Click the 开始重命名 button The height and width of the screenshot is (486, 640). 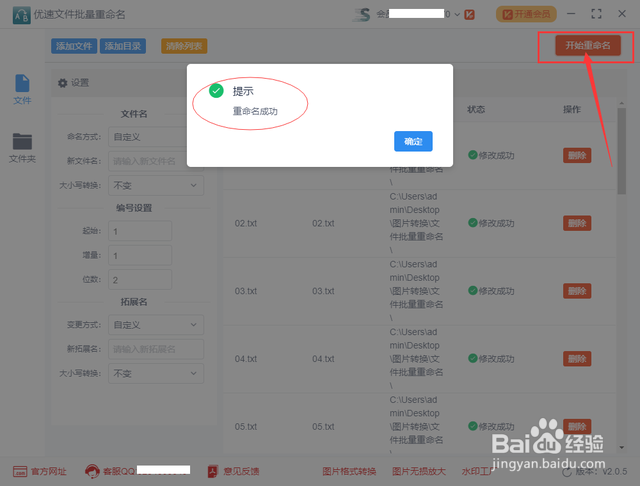point(588,45)
